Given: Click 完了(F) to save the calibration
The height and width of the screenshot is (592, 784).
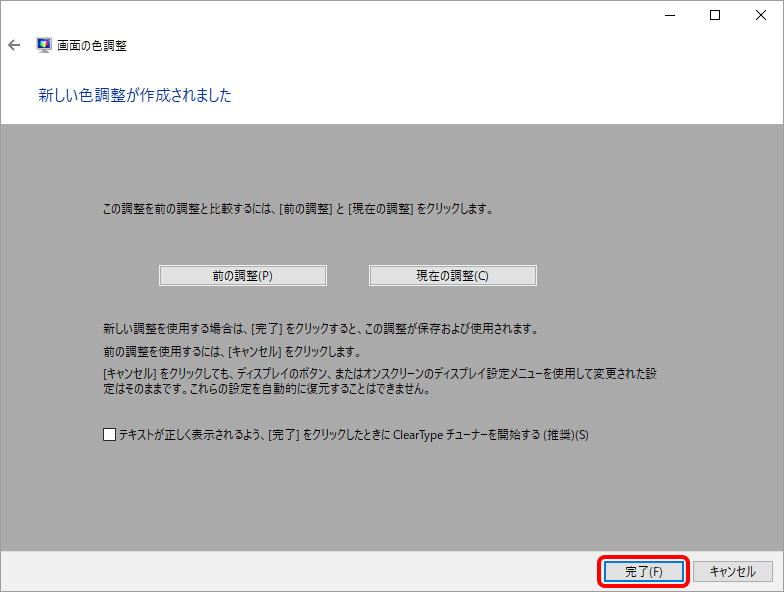Looking at the screenshot, I should 643,572.
